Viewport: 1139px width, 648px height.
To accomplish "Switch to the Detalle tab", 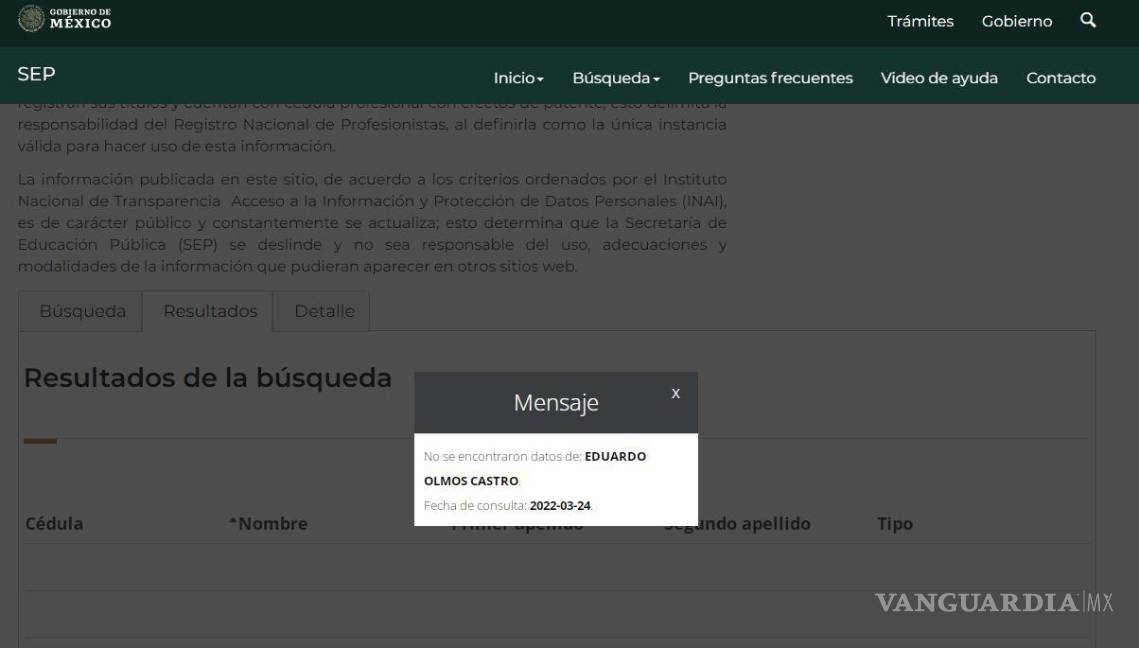I will click(324, 311).
